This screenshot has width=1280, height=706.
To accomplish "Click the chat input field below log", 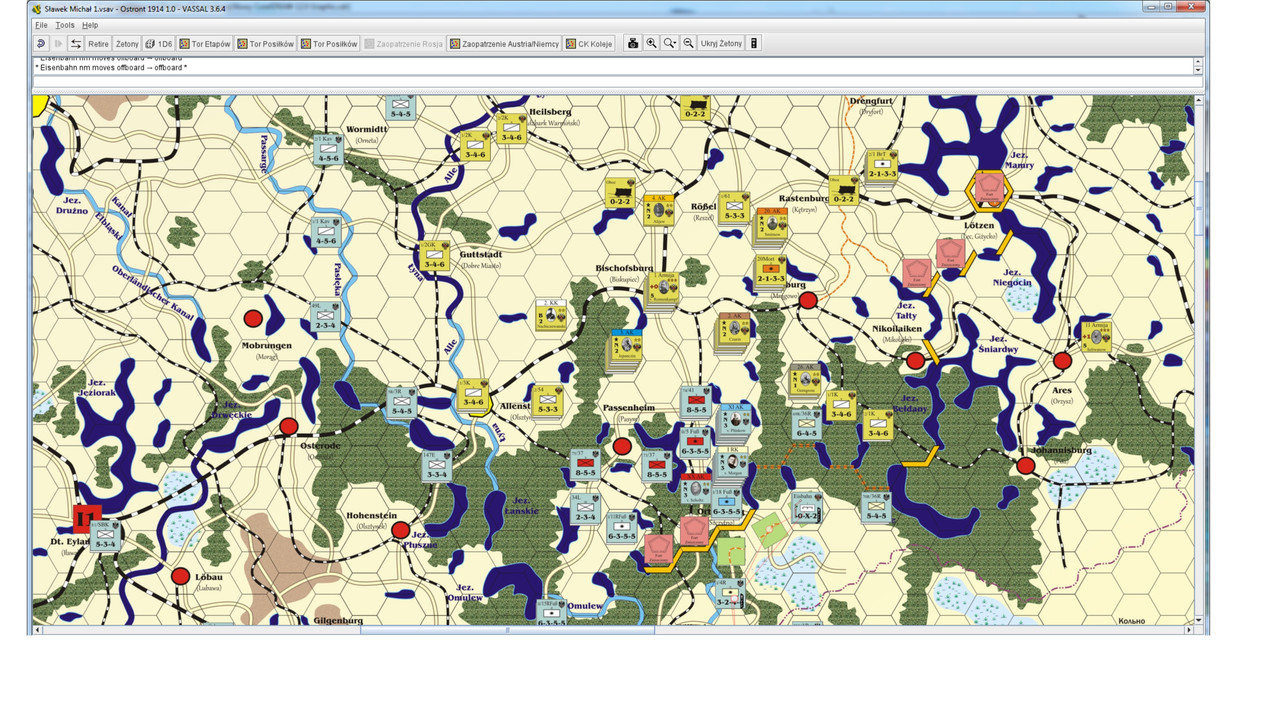I will point(616,83).
